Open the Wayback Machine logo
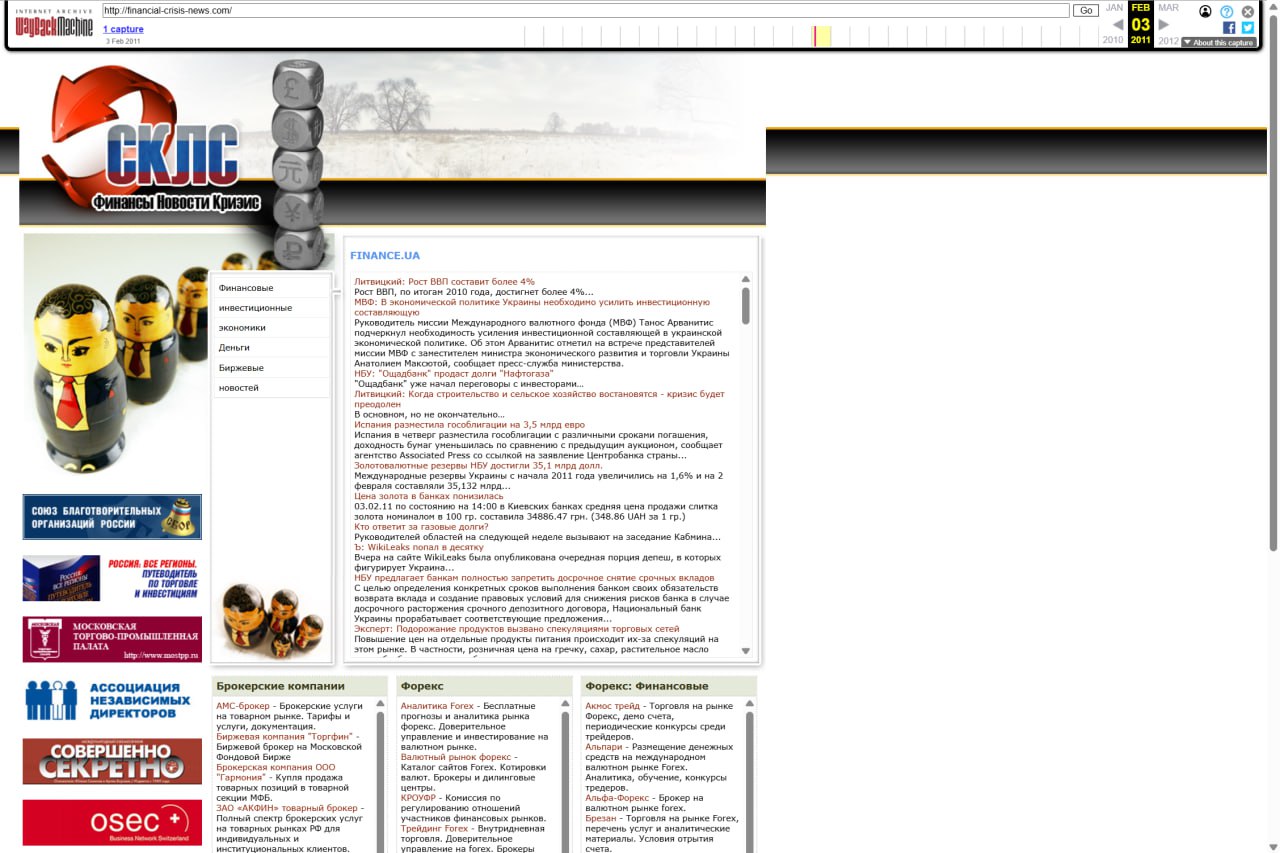 click(x=54, y=24)
